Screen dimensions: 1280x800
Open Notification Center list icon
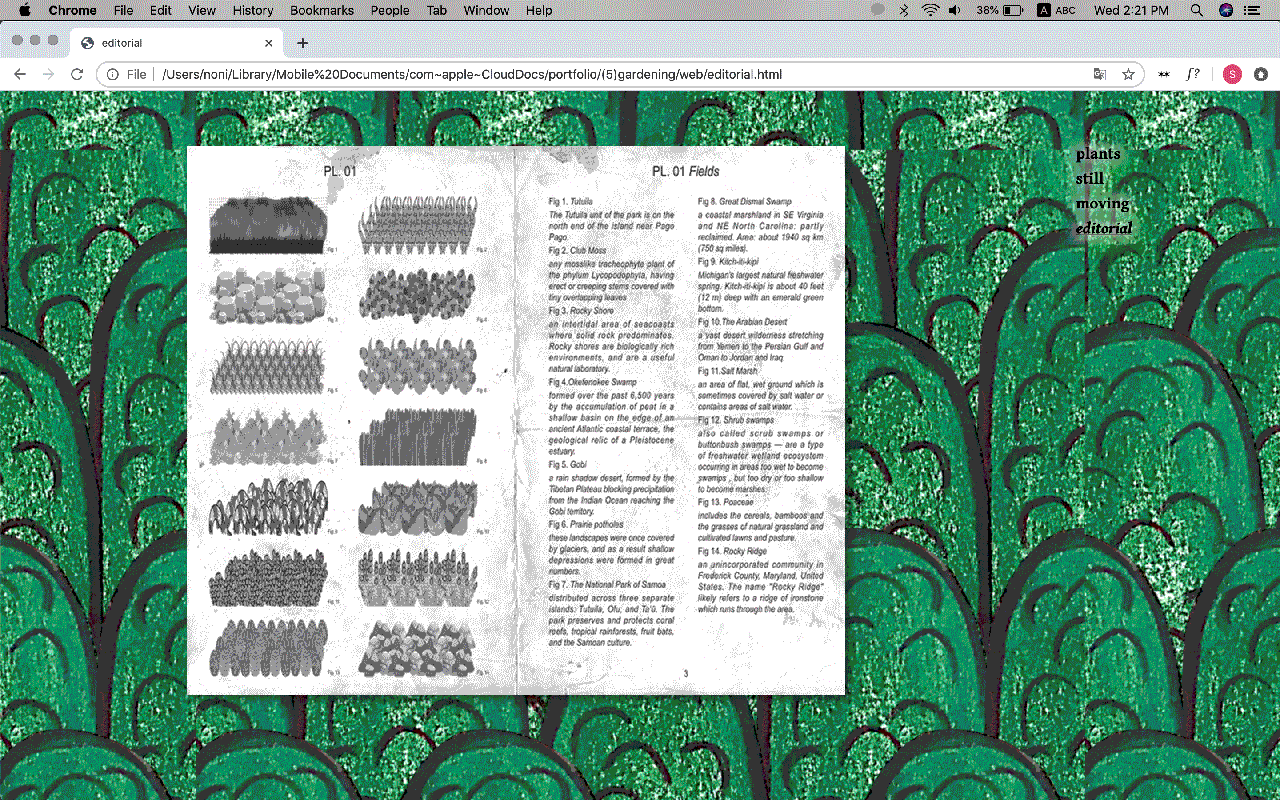[1252, 10]
